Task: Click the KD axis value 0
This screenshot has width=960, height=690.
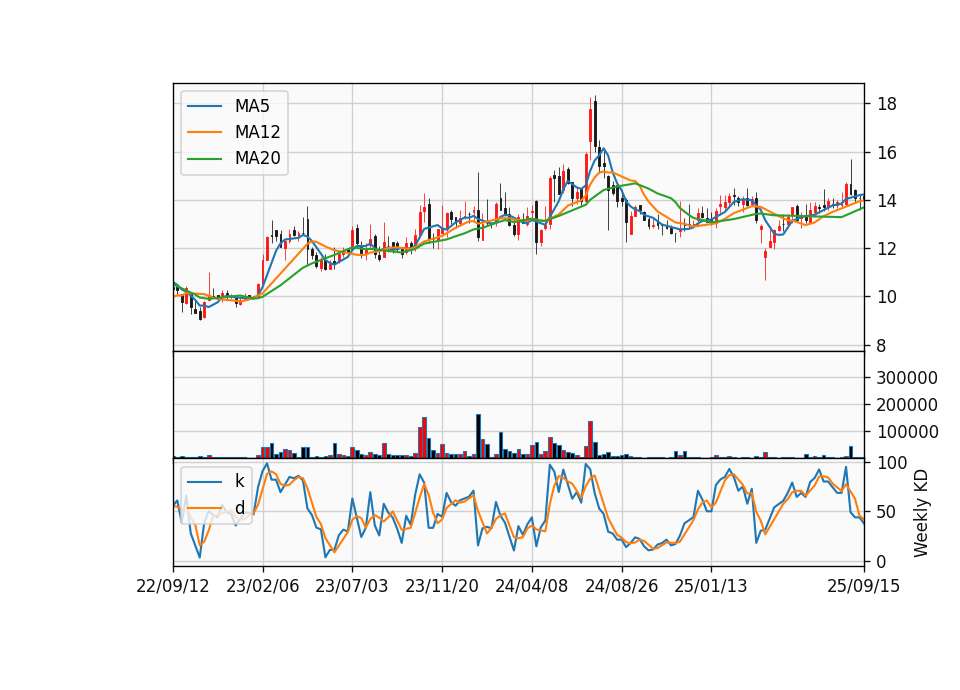Action: click(x=882, y=561)
